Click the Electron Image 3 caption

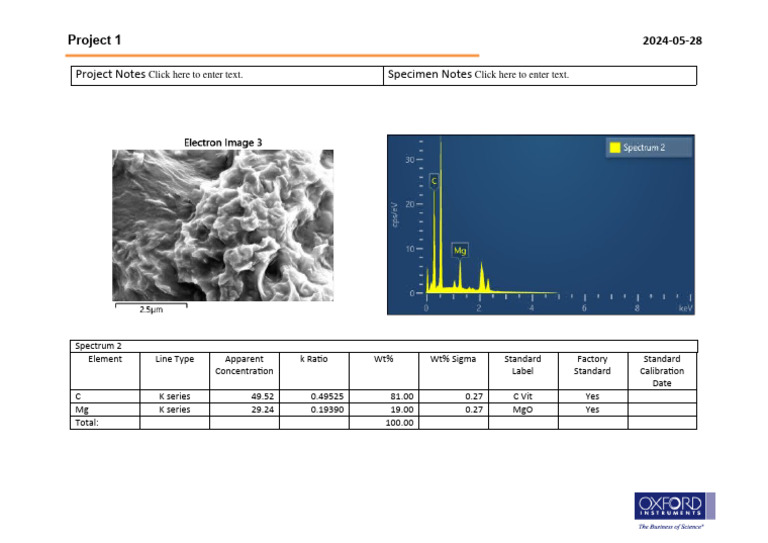click(x=223, y=142)
